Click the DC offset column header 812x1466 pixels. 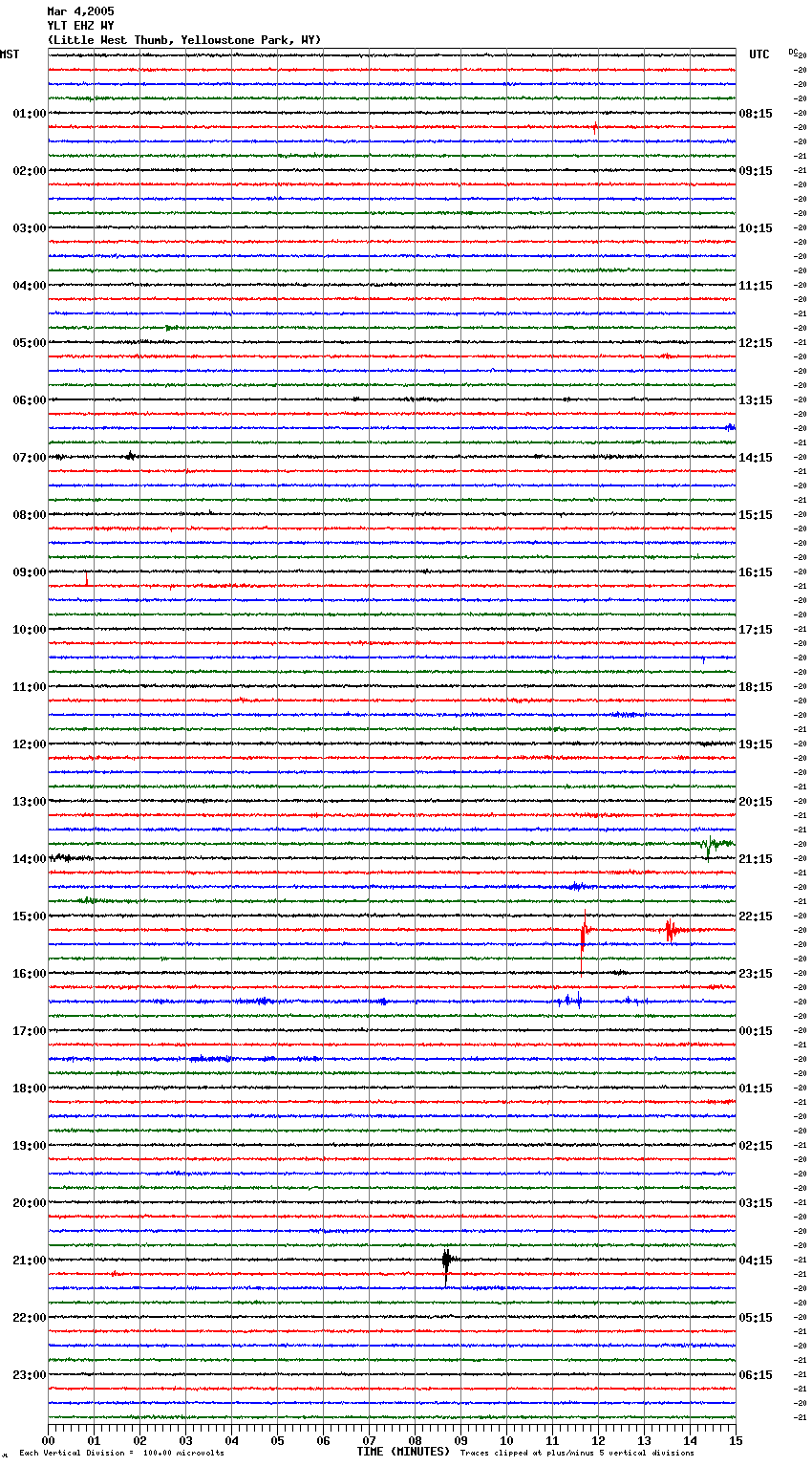coord(793,52)
